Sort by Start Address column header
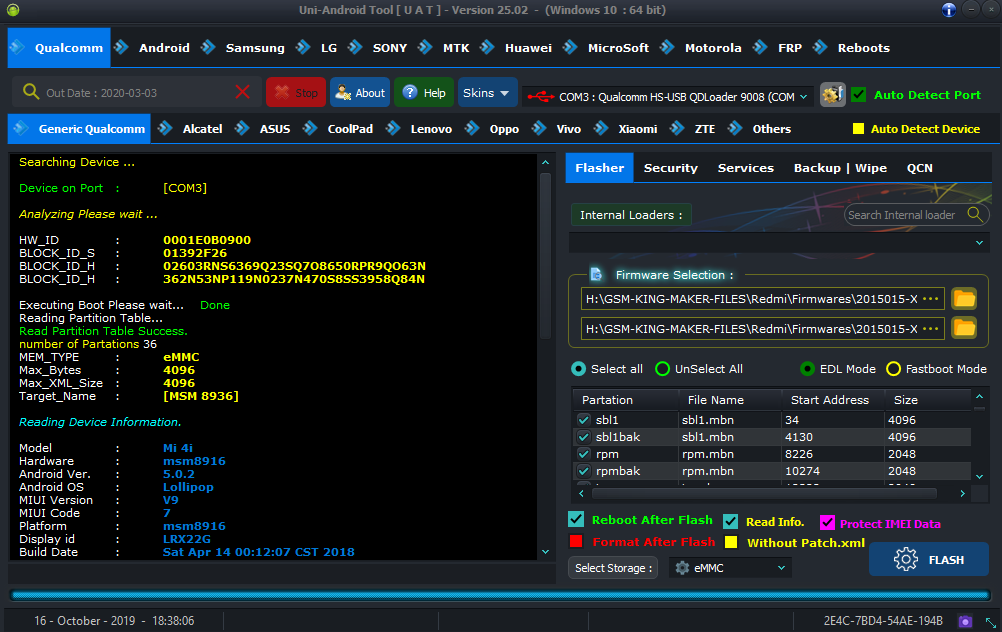The height and width of the screenshot is (632, 1002). point(829,400)
